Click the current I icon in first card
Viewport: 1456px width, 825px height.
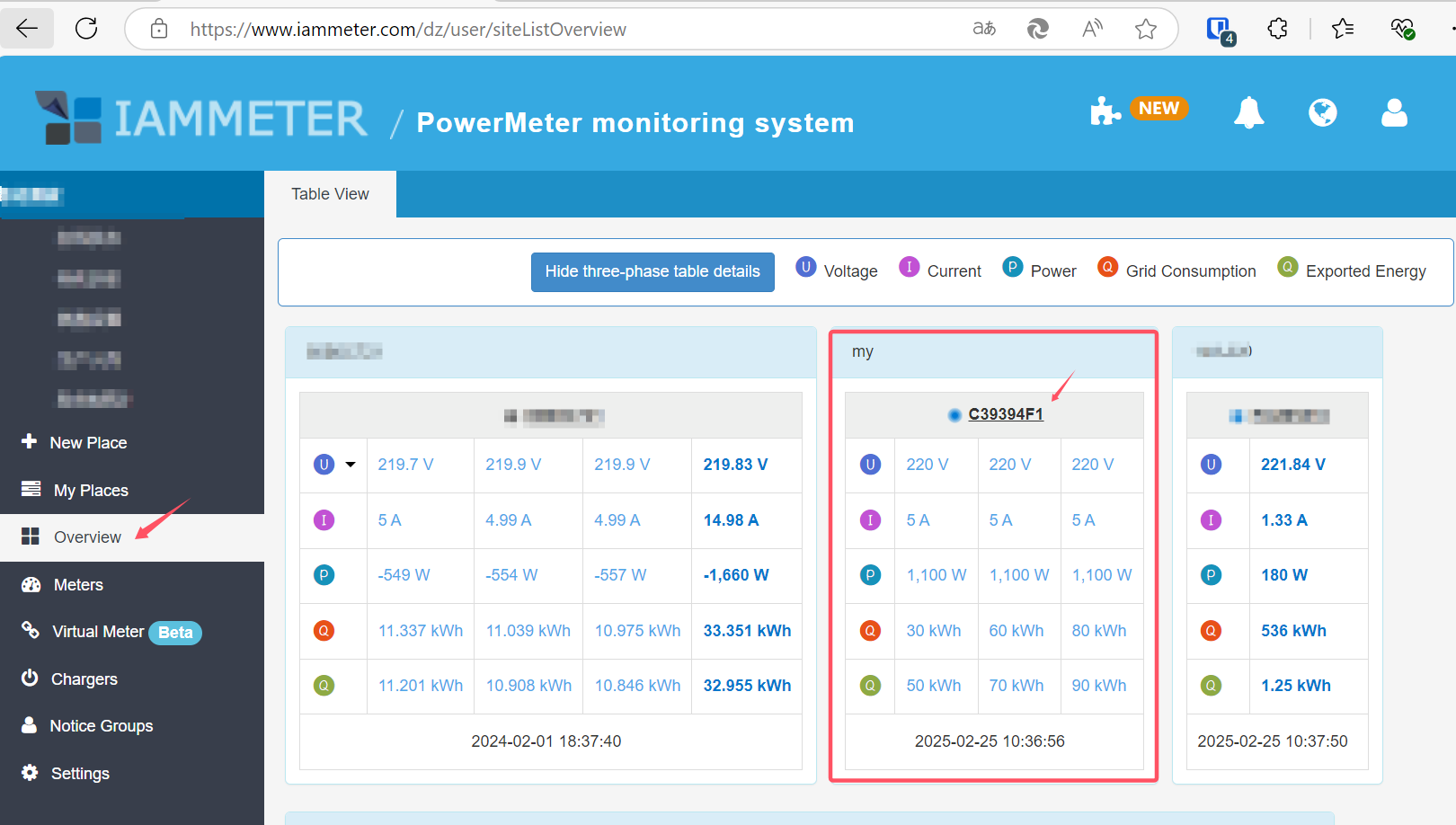pyautogui.click(x=324, y=520)
